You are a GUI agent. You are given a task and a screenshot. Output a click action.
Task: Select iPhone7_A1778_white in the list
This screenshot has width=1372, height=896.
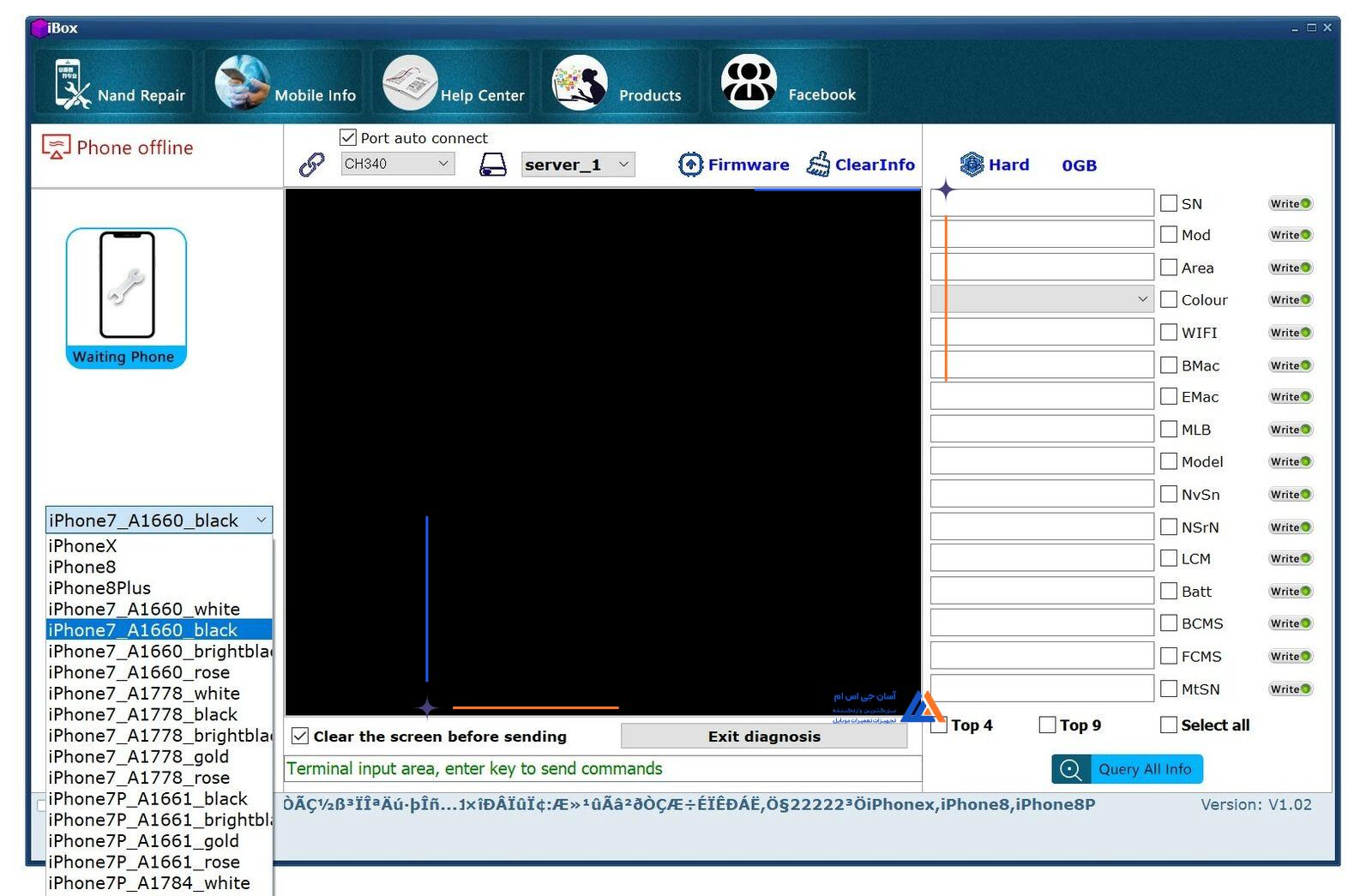159,694
